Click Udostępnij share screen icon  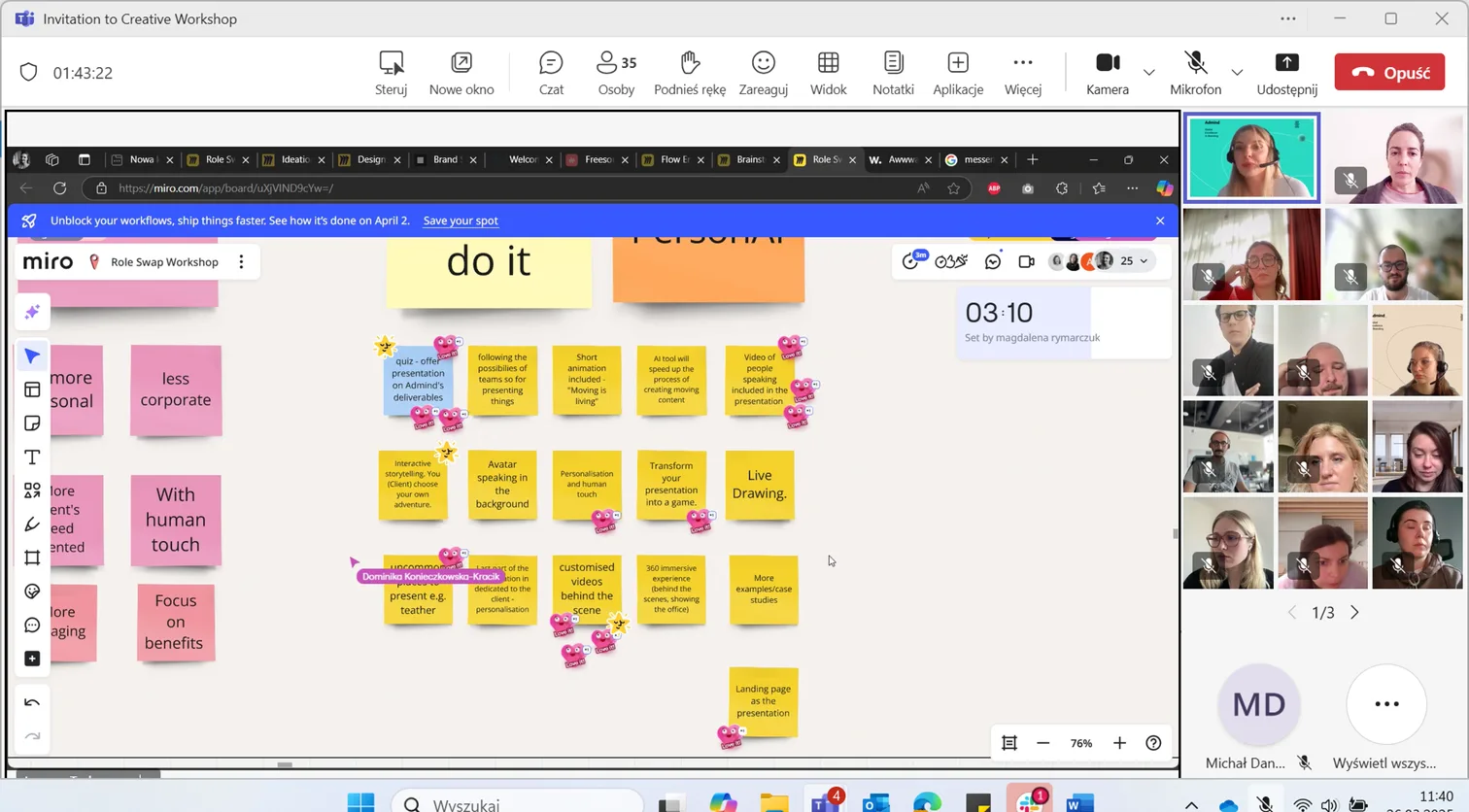pos(1286,73)
